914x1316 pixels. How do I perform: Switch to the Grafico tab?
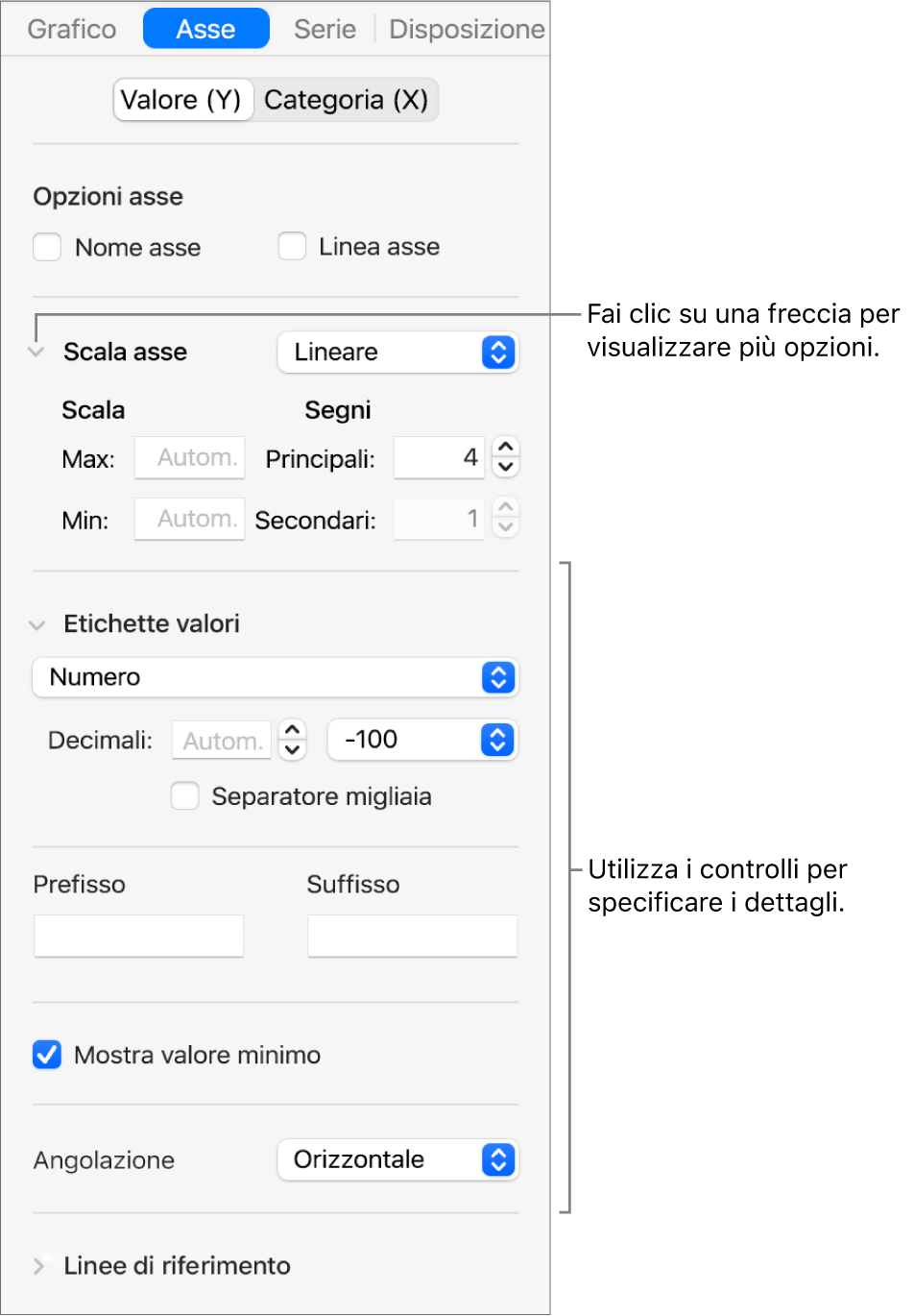point(72,30)
